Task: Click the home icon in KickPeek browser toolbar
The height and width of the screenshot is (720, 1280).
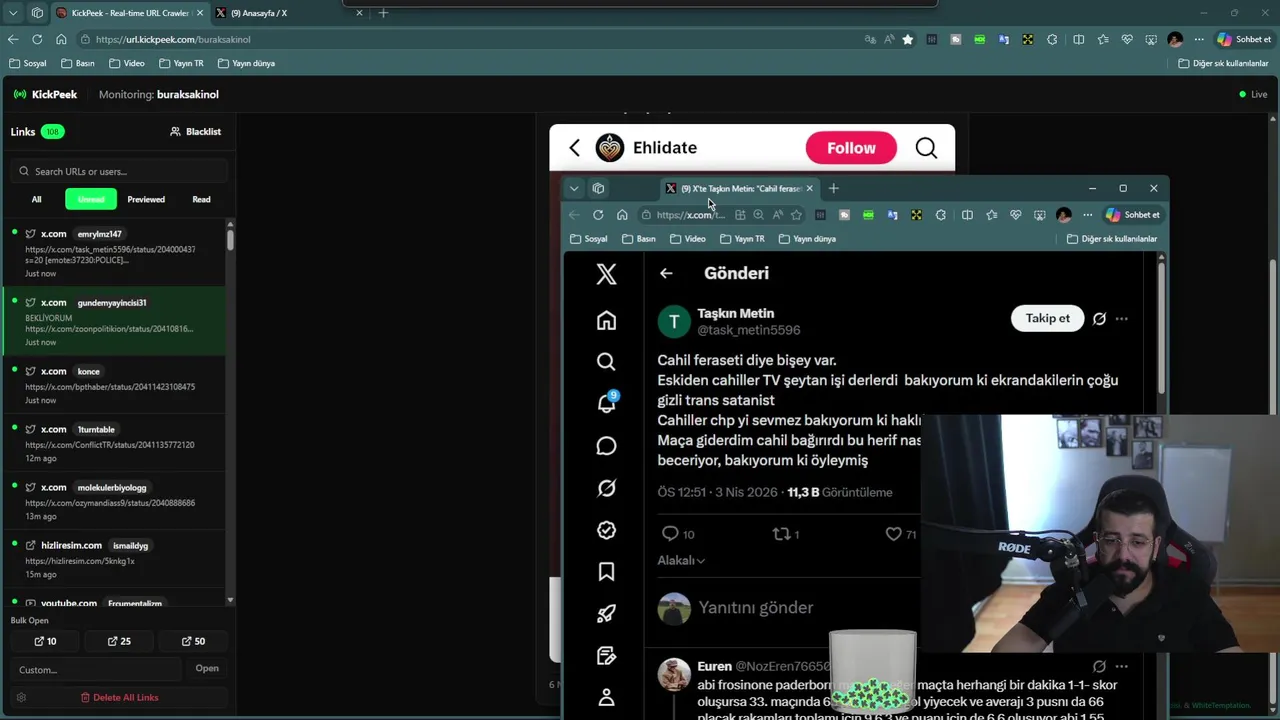Action: pyautogui.click(x=61, y=39)
